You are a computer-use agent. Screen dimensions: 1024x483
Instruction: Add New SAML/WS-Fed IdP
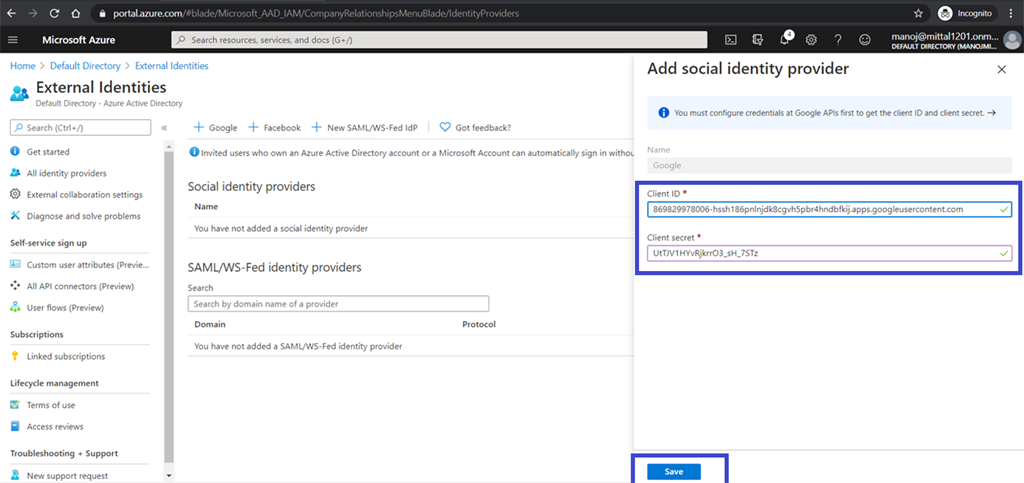coord(364,128)
